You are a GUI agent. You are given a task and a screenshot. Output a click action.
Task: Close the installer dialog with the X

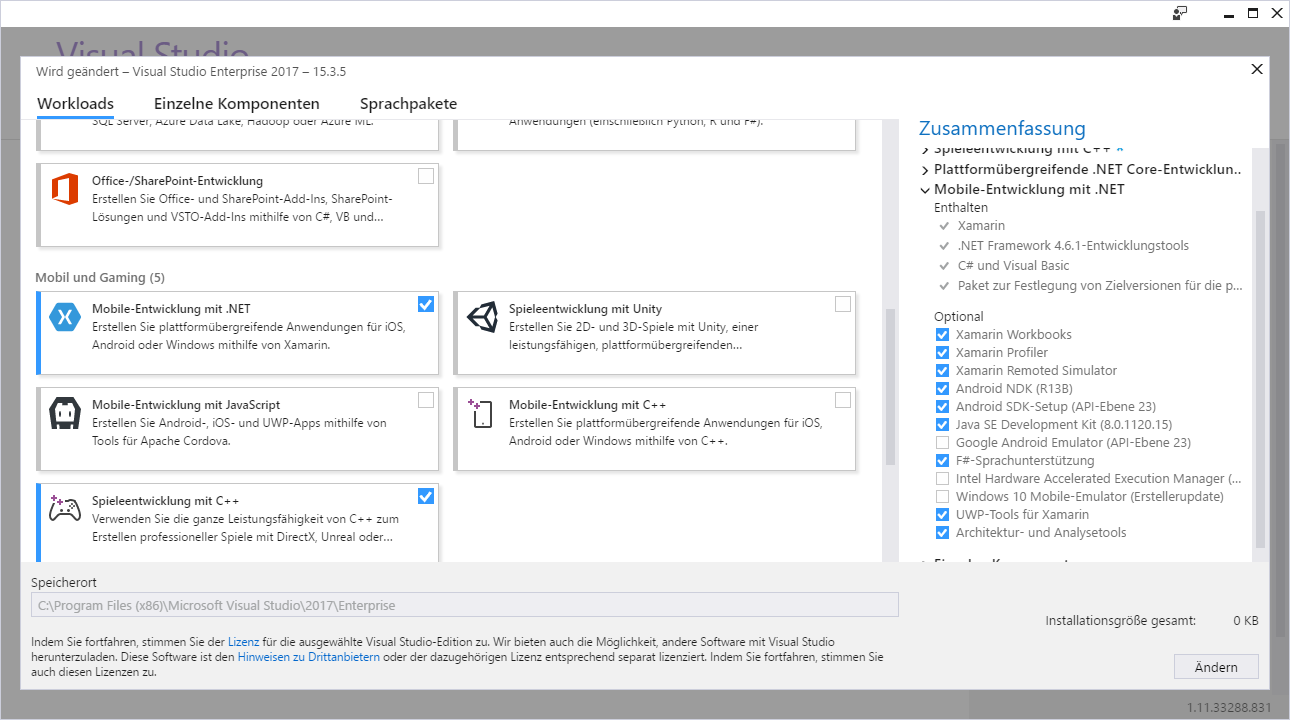pyautogui.click(x=1257, y=69)
